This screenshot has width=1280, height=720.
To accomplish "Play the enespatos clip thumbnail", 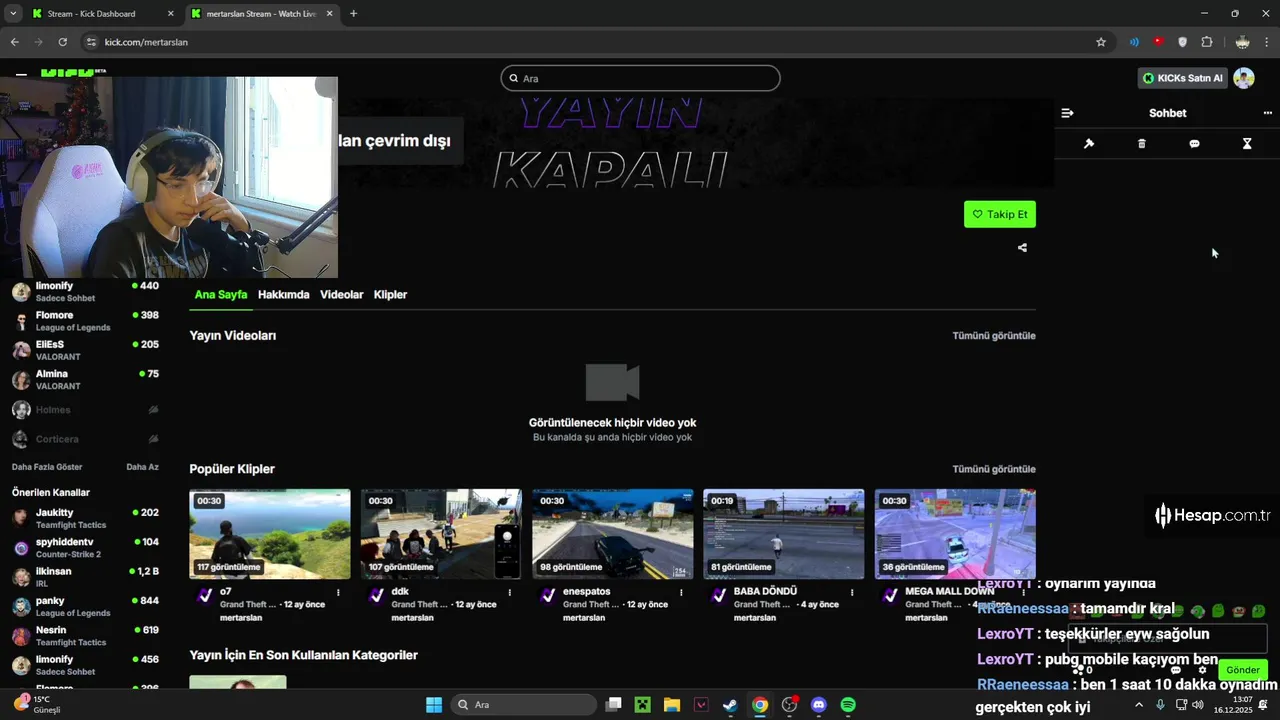I will click(612, 534).
